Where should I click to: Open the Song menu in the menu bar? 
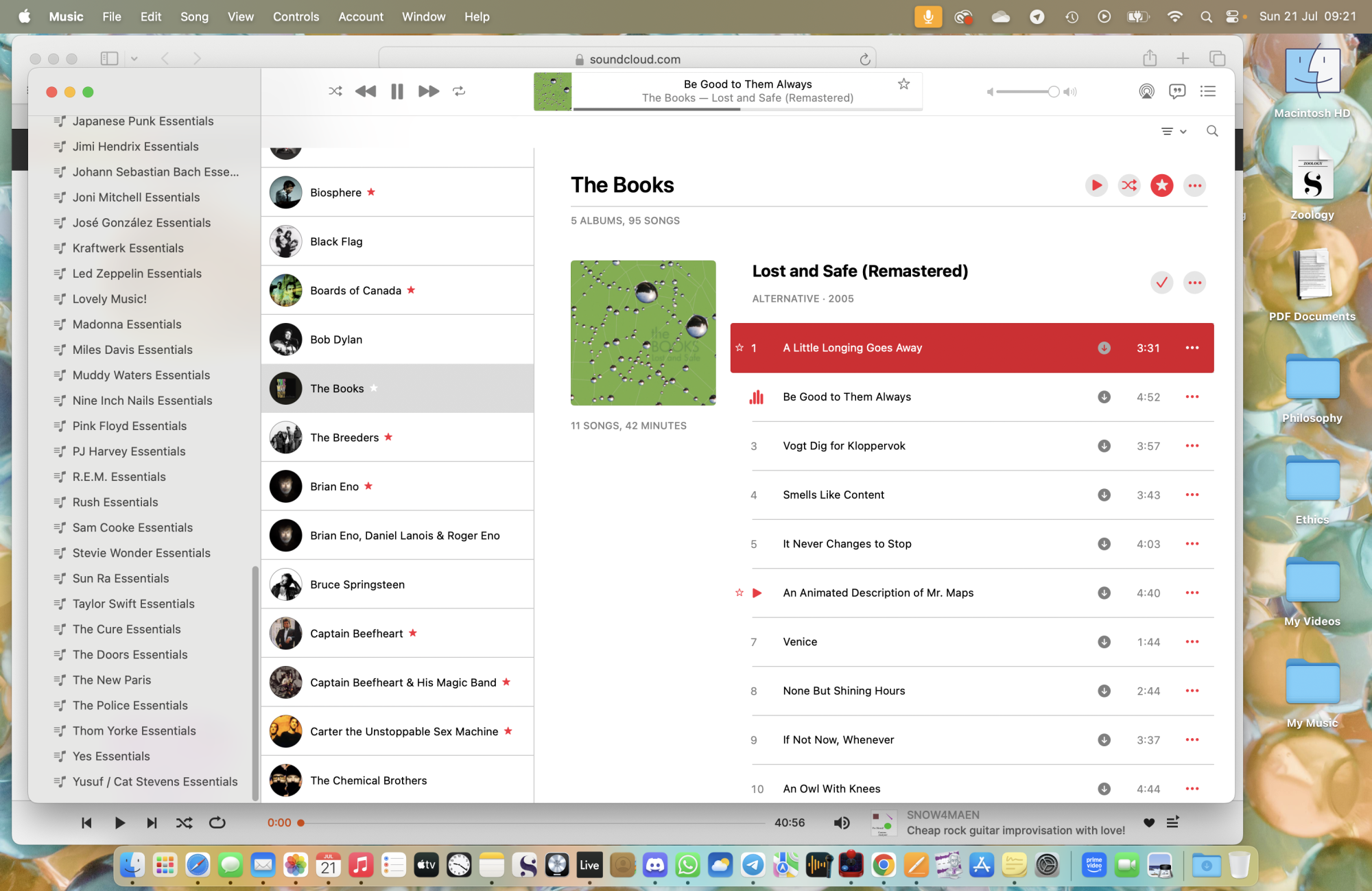pos(193,16)
